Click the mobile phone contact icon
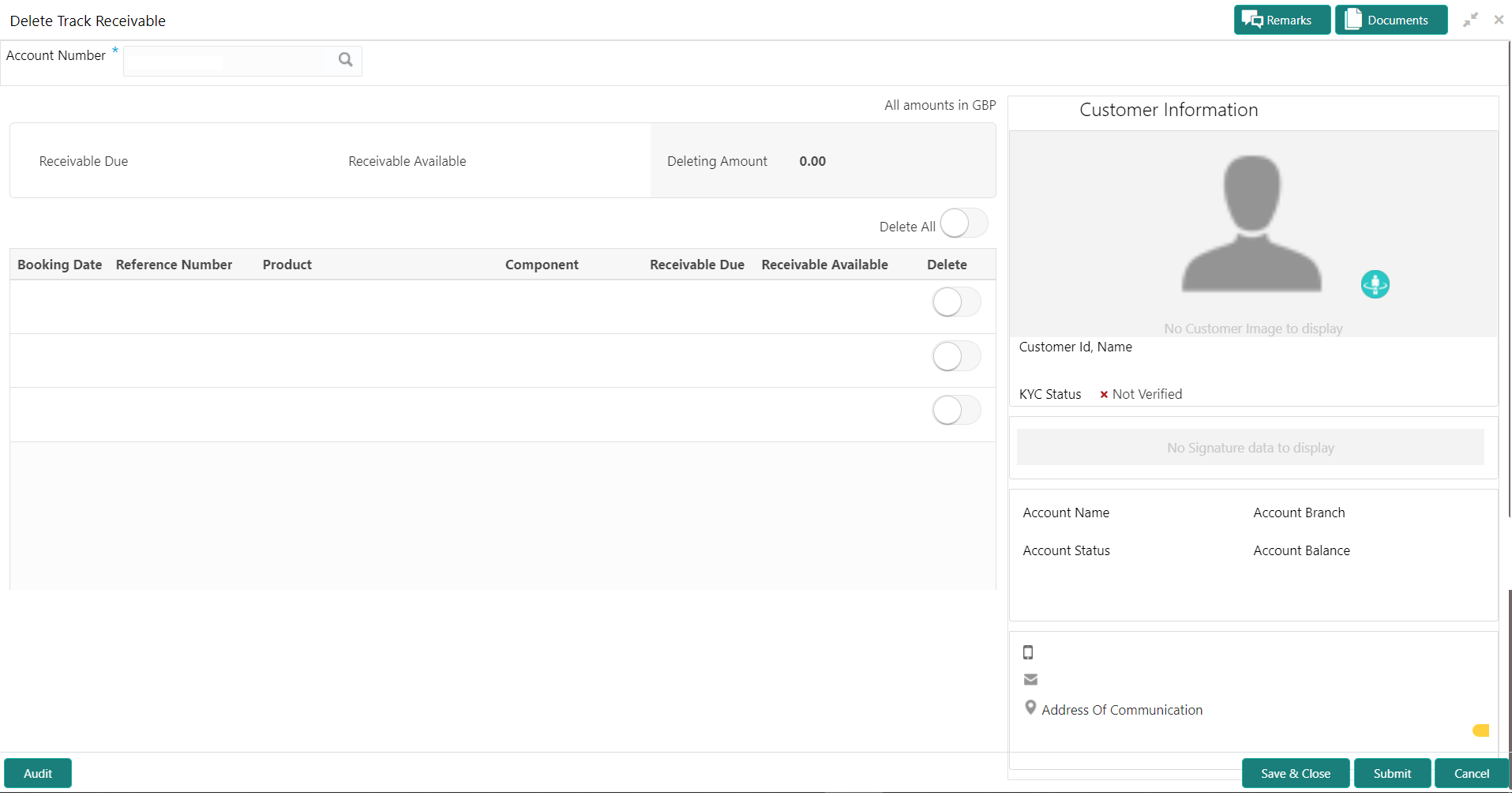 [x=1028, y=652]
